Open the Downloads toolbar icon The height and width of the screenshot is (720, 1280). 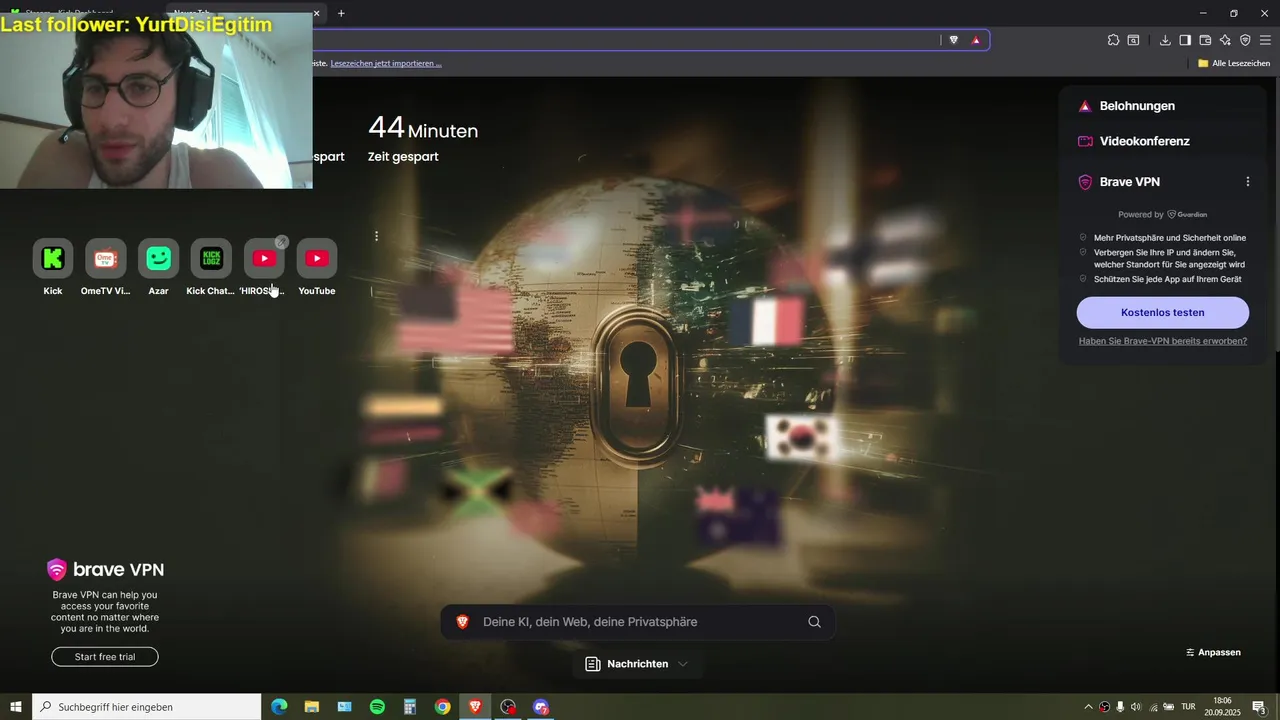coord(1165,40)
